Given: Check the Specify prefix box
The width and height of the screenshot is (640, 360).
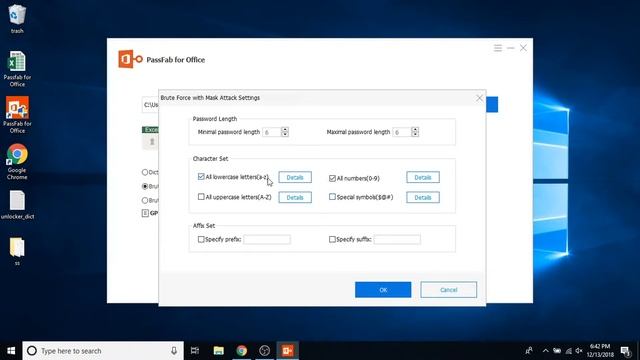Looking at the screenshot, I should pyautogui.click(x=201, y=239).
